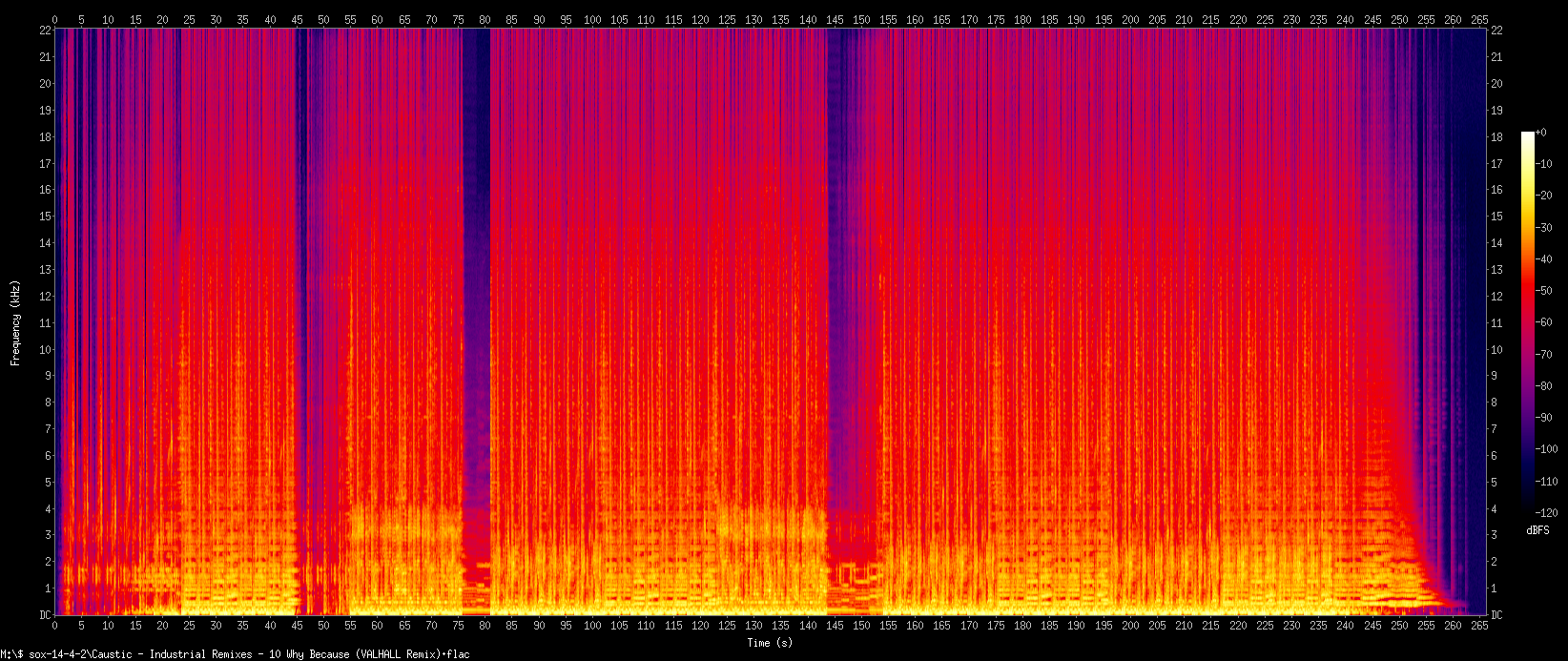
Task: Click the "19" tick on the left frequency axis
Action: coord(43,110)
